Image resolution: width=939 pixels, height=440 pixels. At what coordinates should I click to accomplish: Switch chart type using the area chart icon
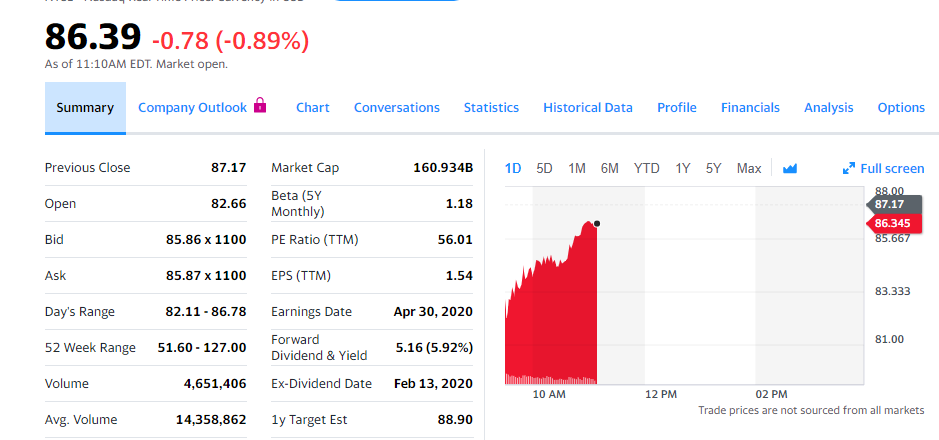[789, 169]
